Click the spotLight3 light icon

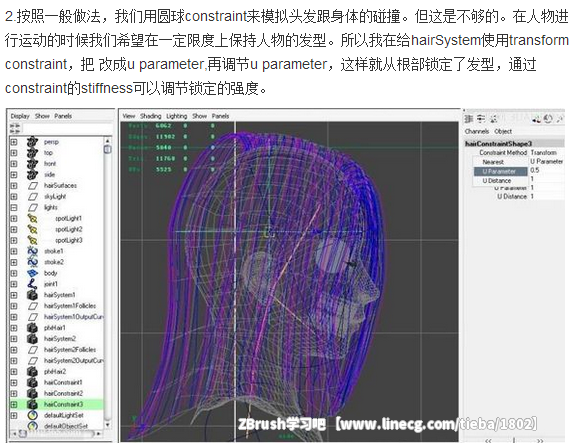coord(33,240)
